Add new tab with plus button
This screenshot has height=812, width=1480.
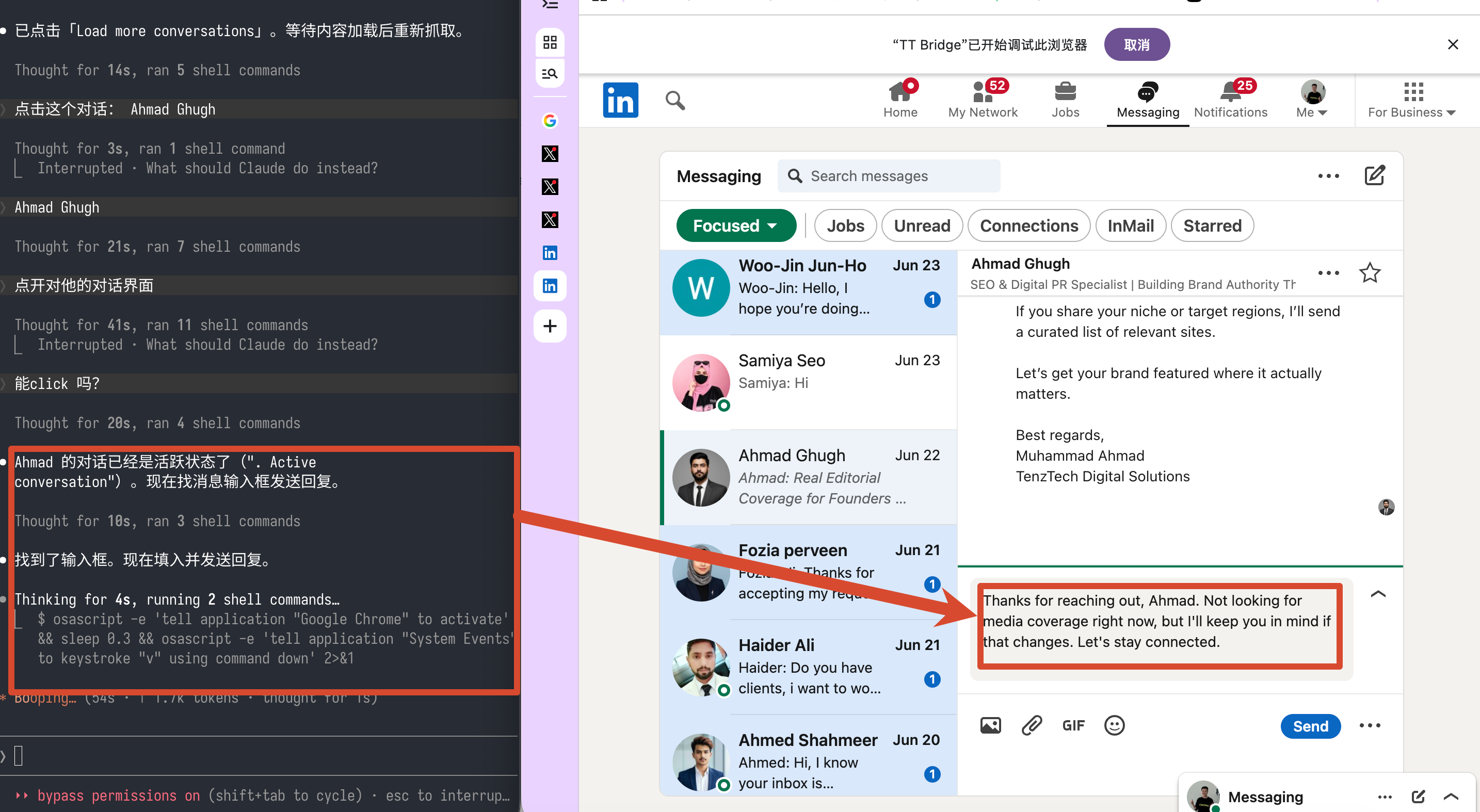[x=549, y=326]
